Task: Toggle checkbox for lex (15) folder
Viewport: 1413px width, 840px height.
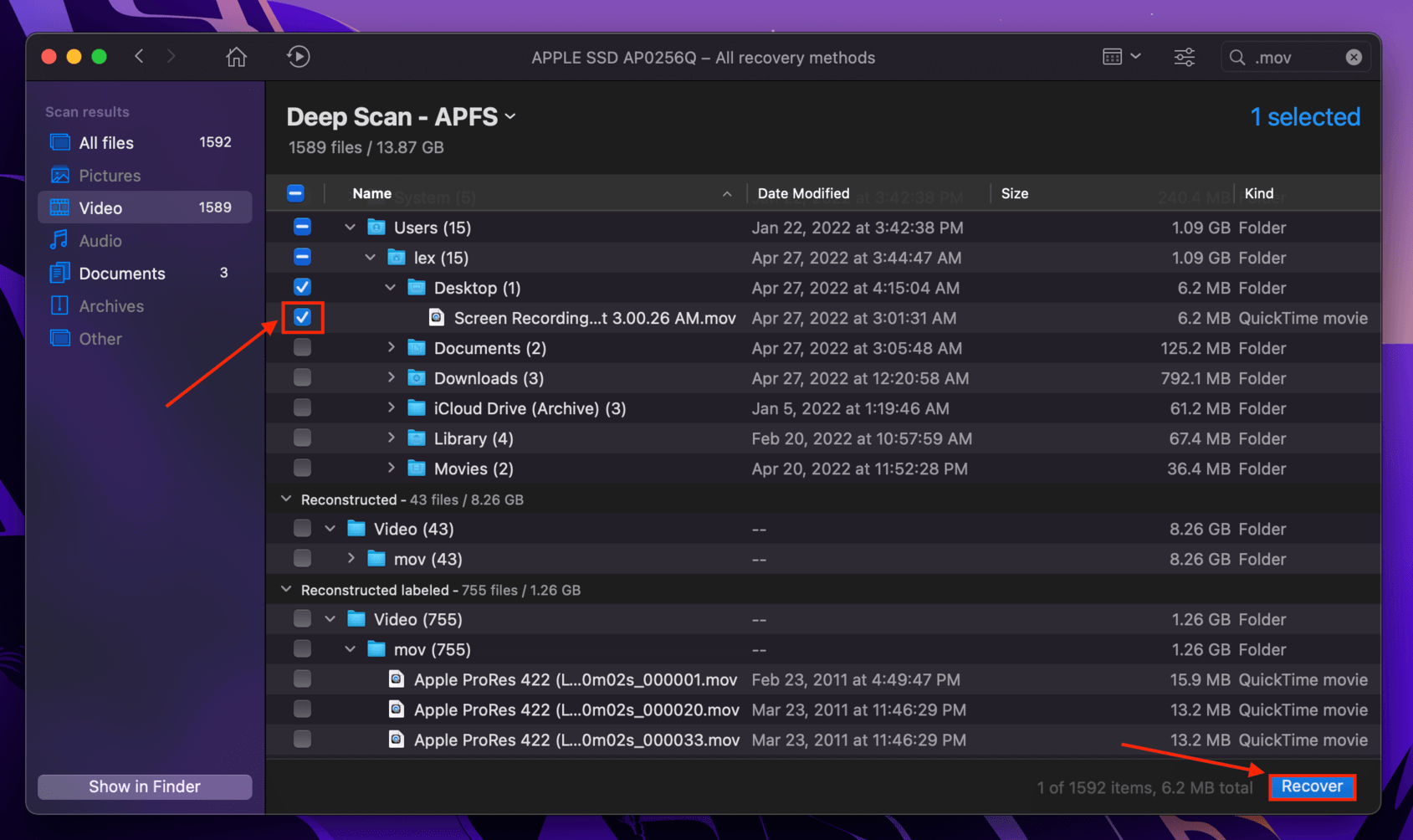Action: [302, 257]
